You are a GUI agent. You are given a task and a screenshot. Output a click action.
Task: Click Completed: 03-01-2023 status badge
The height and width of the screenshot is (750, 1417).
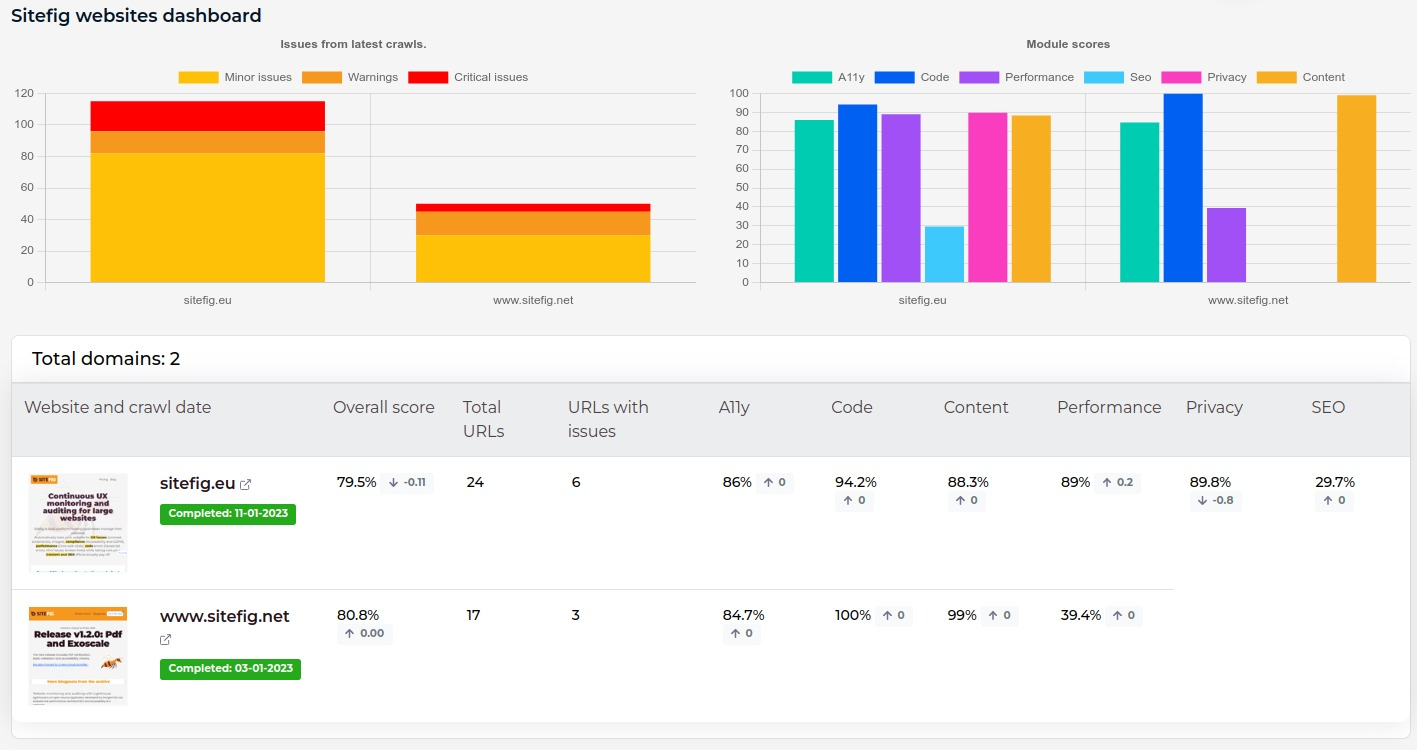230,668
